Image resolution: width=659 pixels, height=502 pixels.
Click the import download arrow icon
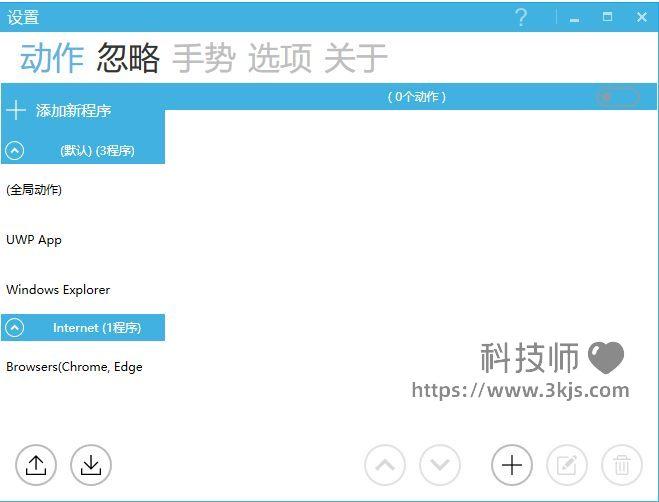[x=91, y=465]
